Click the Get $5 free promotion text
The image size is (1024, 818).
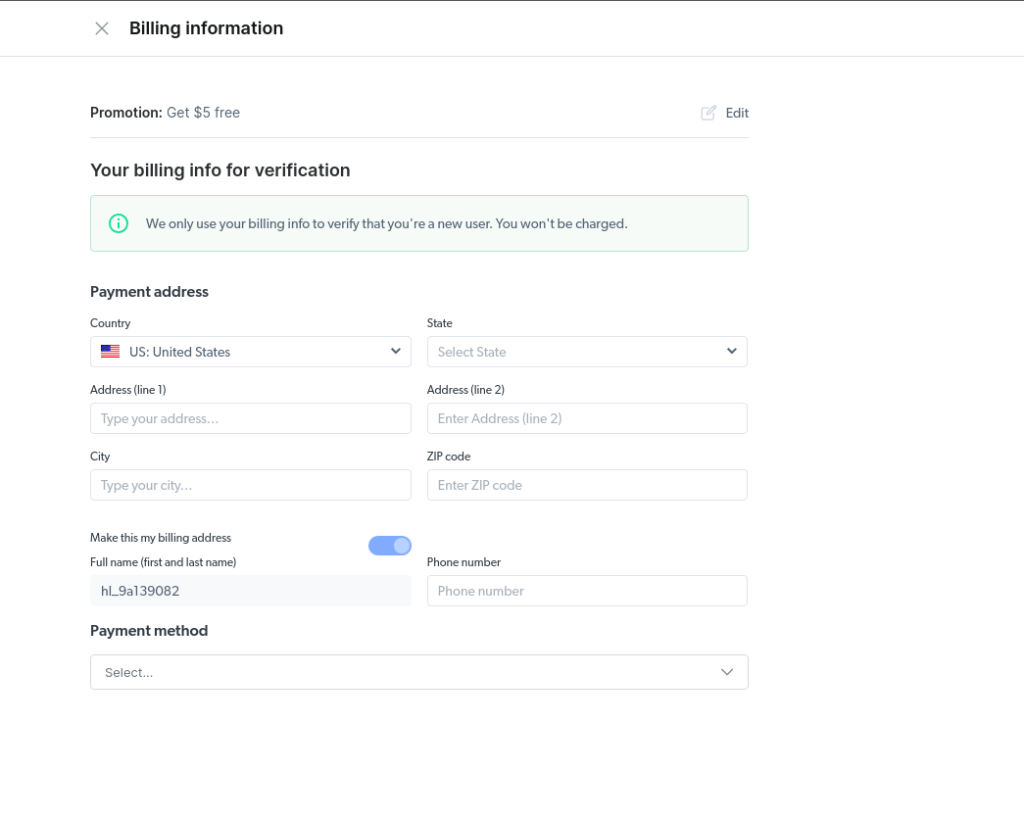click(x=203, y=113)
